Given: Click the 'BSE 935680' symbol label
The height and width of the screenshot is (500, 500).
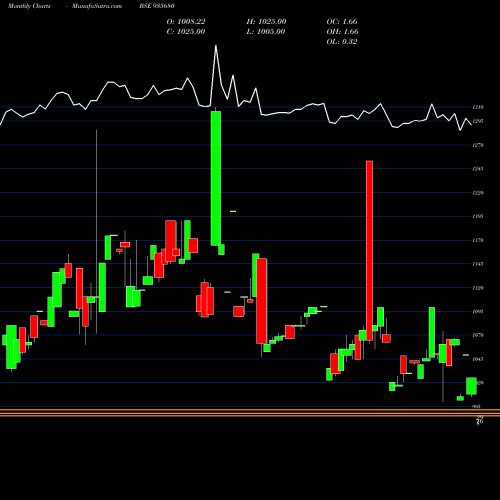Looking at the screenshot, I should [157, 6].
